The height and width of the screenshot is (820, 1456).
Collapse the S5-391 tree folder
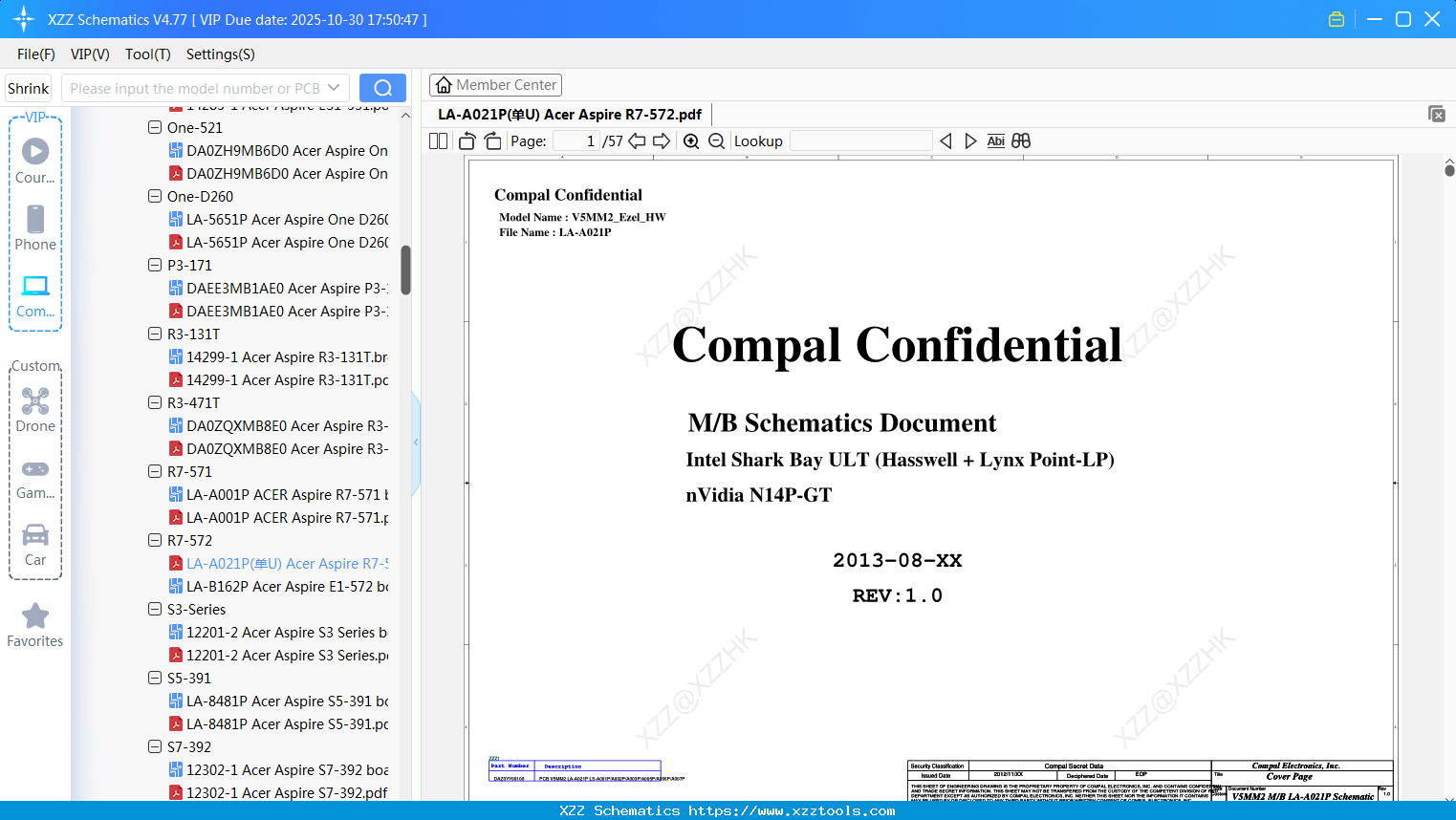click(155, 678)
